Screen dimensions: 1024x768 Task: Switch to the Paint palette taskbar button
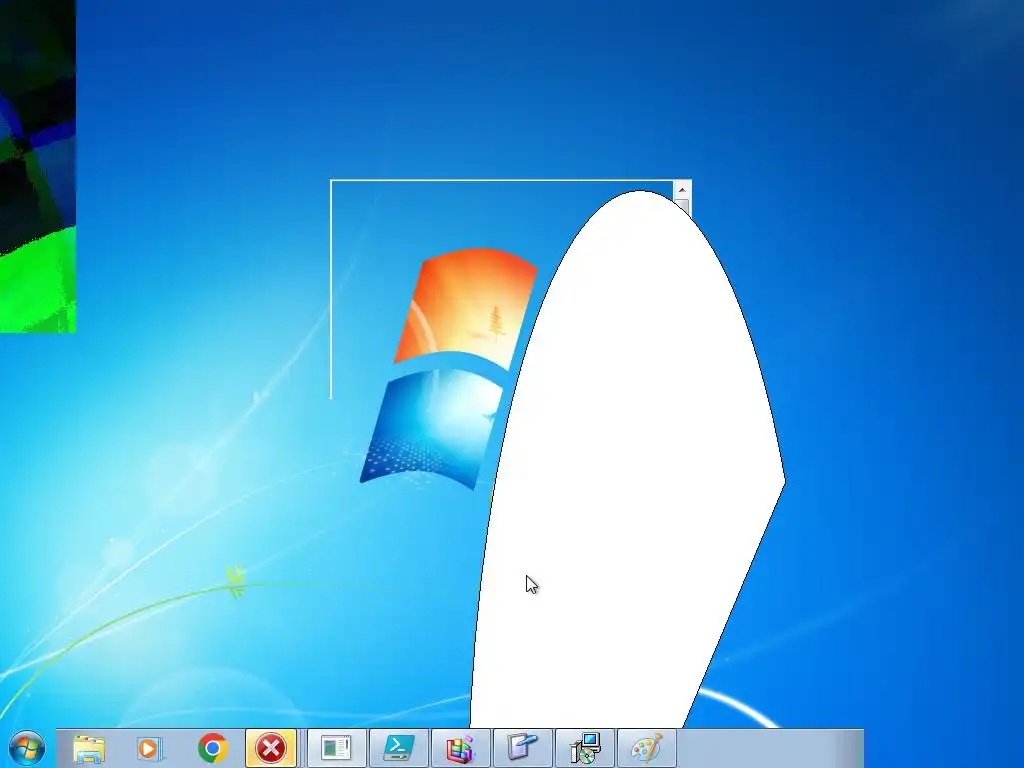647,748
